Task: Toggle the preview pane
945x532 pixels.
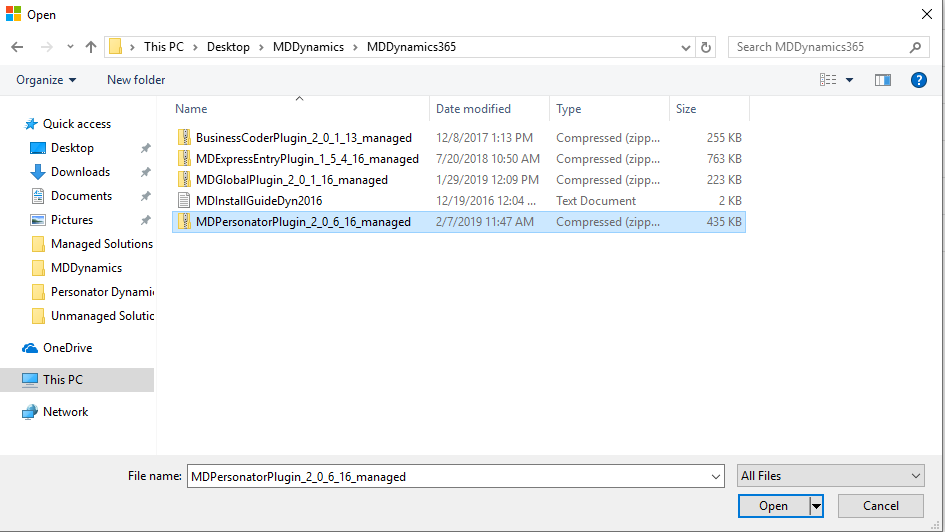Action: coord(883,80)
